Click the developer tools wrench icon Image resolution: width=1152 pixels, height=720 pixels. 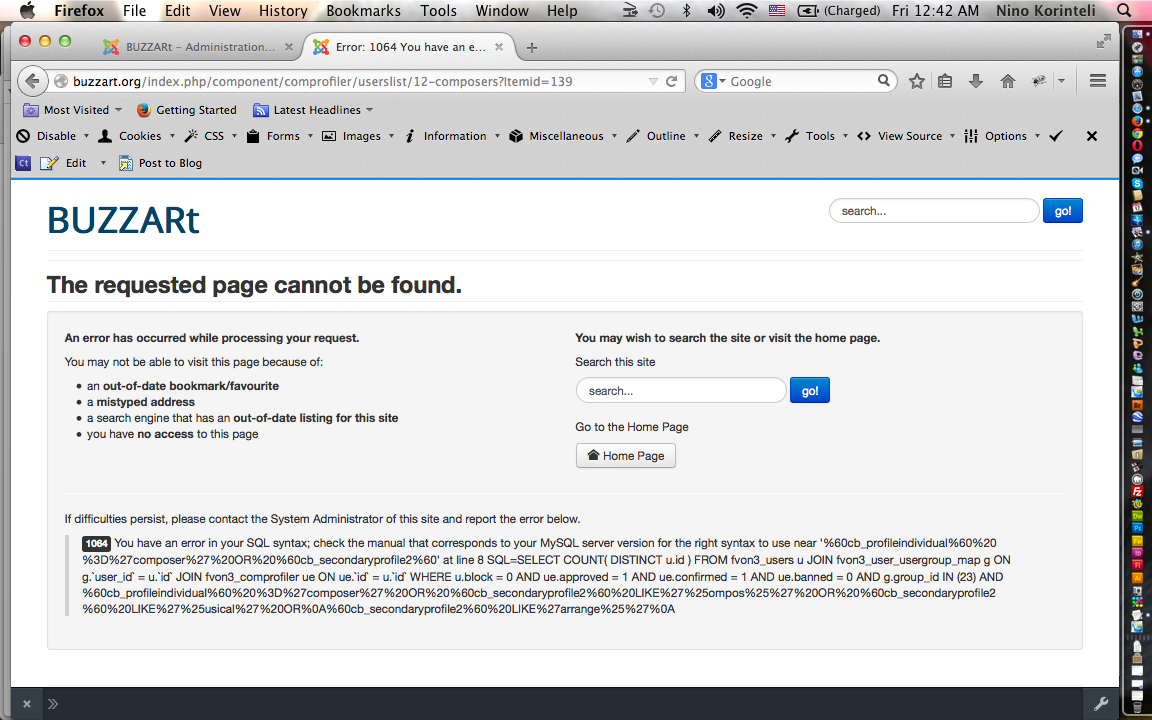tap(1101, 704)
